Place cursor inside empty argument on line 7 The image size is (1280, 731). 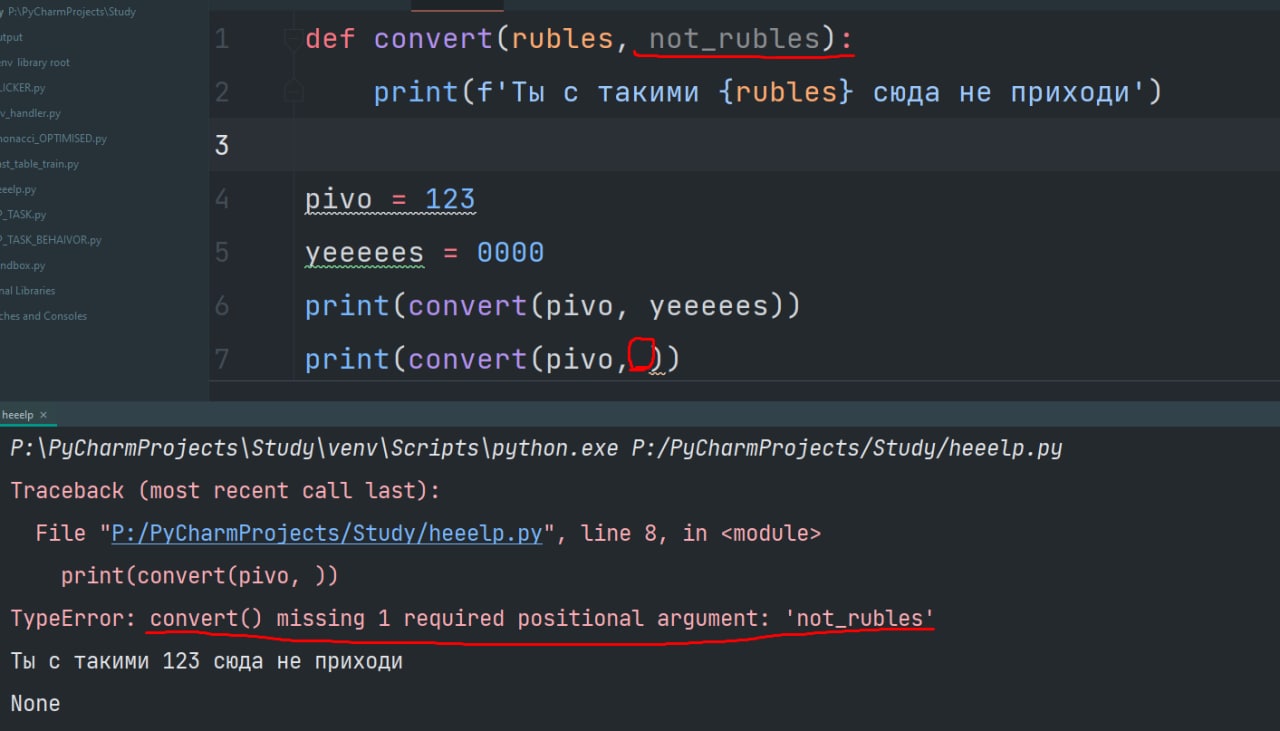pos(641,358)
